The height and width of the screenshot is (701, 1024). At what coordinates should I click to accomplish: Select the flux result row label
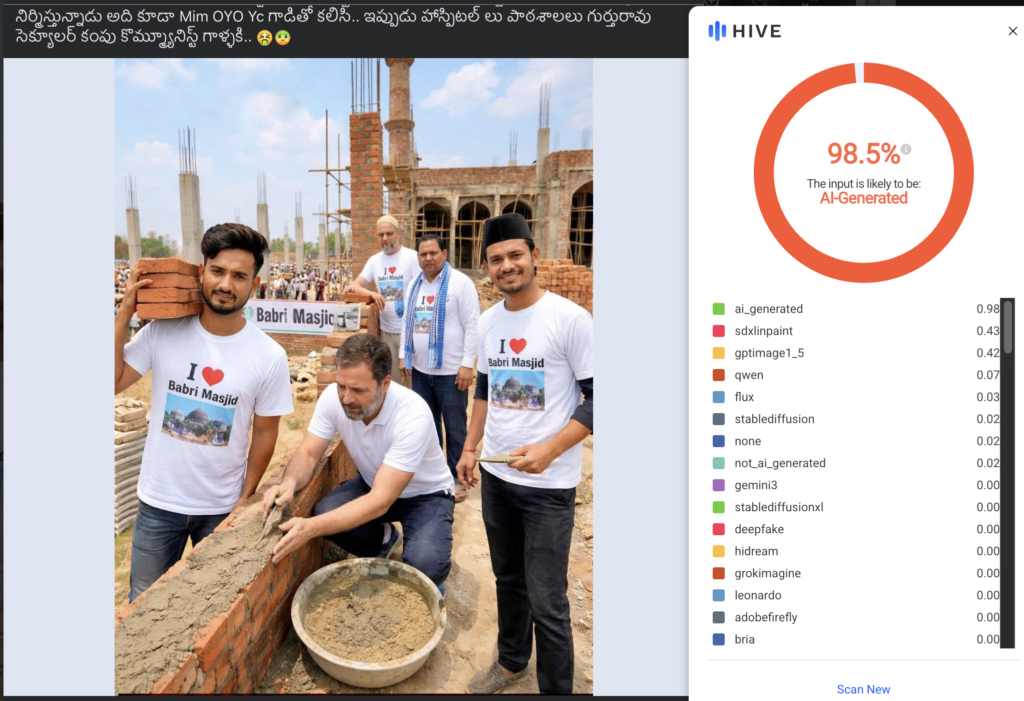click(744, 397)
